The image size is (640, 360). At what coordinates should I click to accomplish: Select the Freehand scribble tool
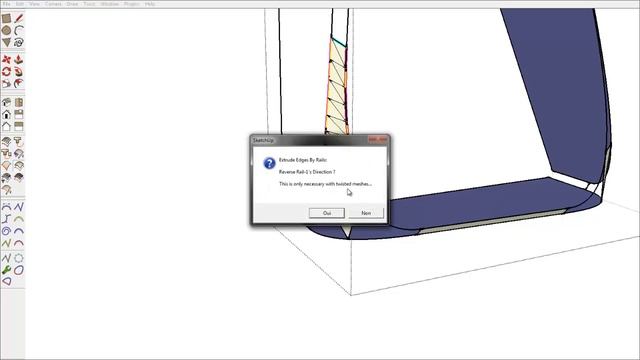point(19,42)
